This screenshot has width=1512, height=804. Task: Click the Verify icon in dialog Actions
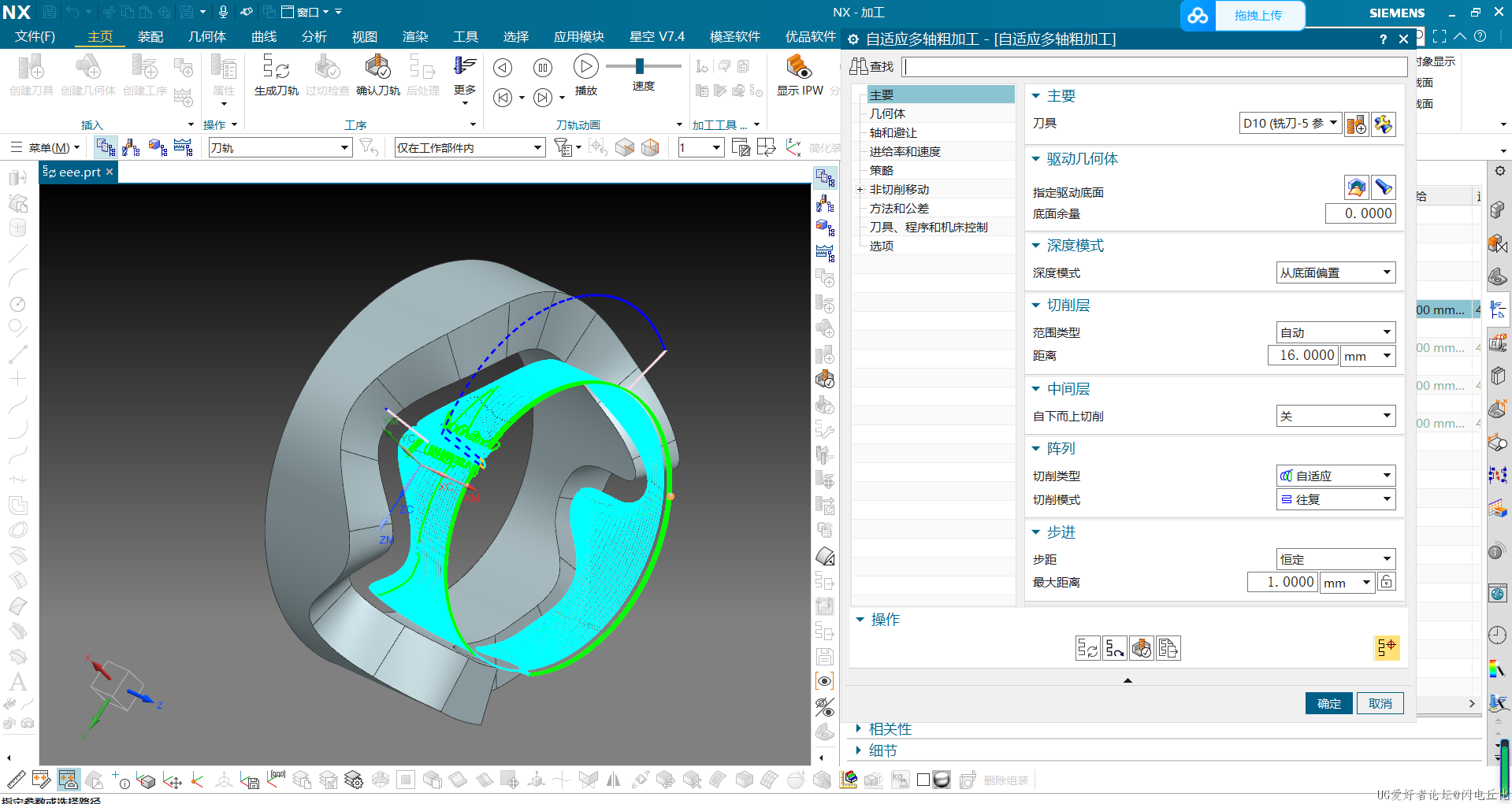[1141, 648]
